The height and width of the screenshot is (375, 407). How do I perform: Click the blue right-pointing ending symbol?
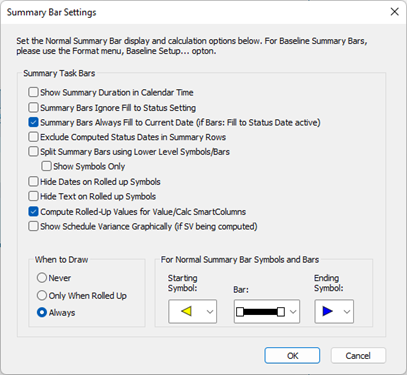(328, 311)
